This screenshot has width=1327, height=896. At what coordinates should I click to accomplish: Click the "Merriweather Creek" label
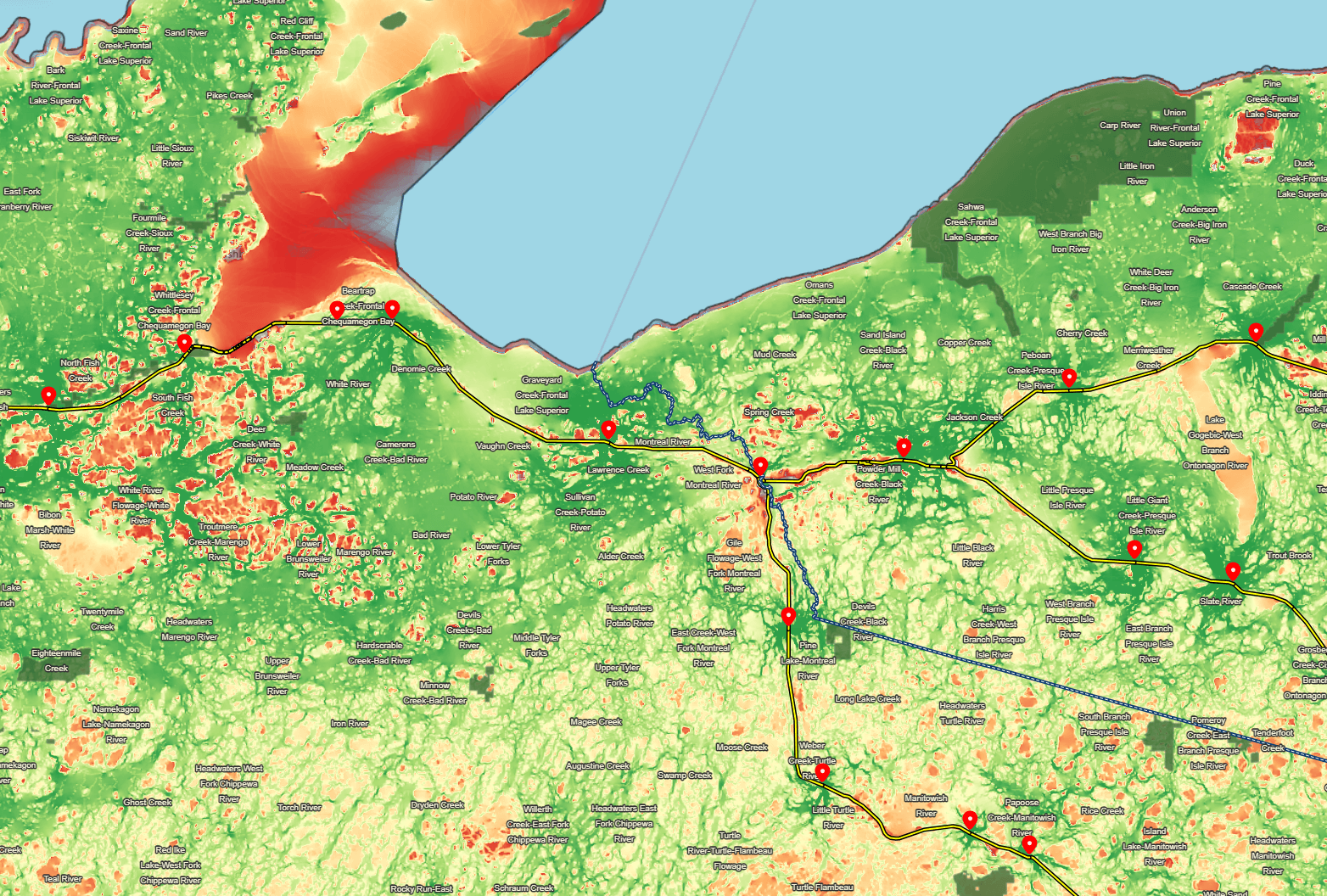[1149, 358]
